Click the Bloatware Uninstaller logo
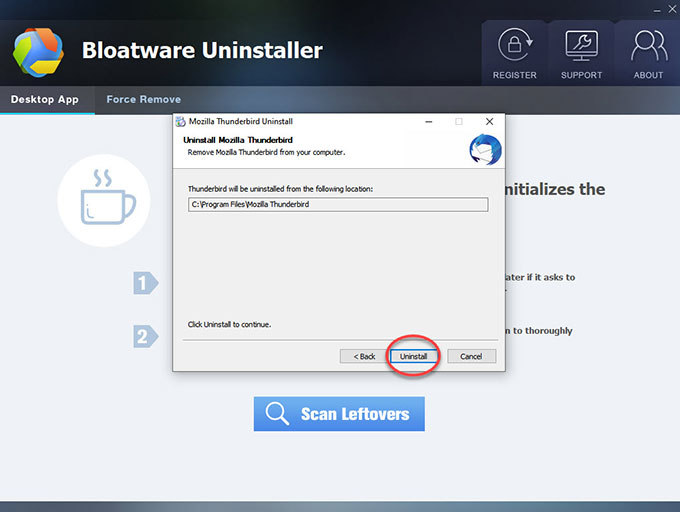680x512 pixels. point(39,52)
